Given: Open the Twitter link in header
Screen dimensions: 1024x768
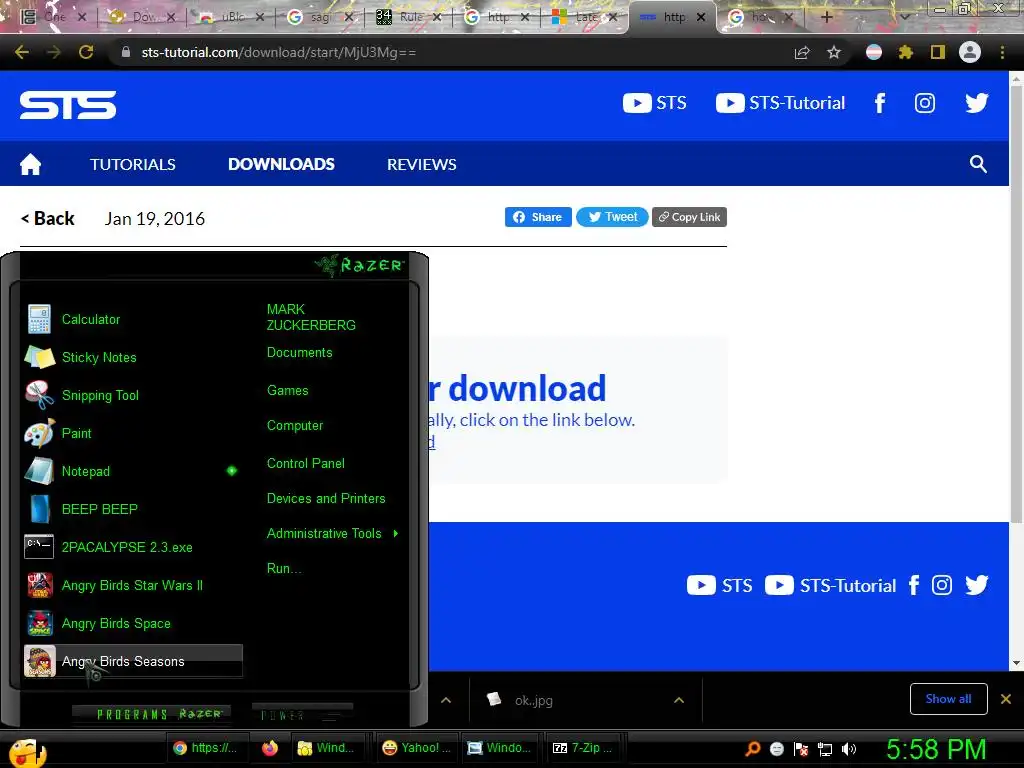Looking at the screenshot, I should click(976, 103).
